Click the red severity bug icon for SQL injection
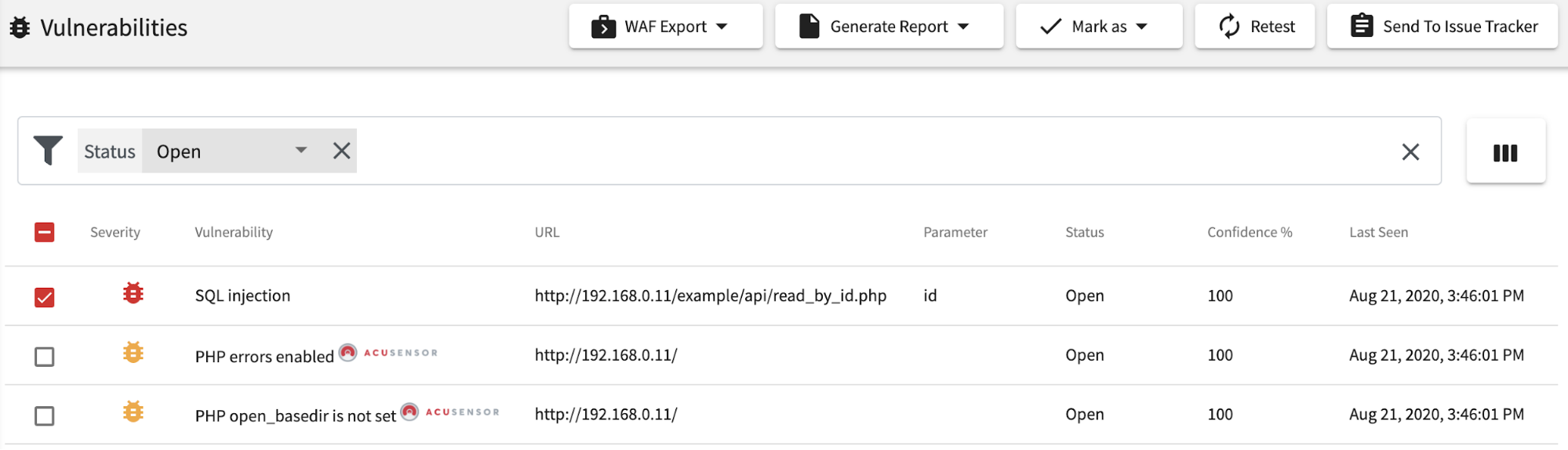The image size is (1568, 450). point(133,294)
